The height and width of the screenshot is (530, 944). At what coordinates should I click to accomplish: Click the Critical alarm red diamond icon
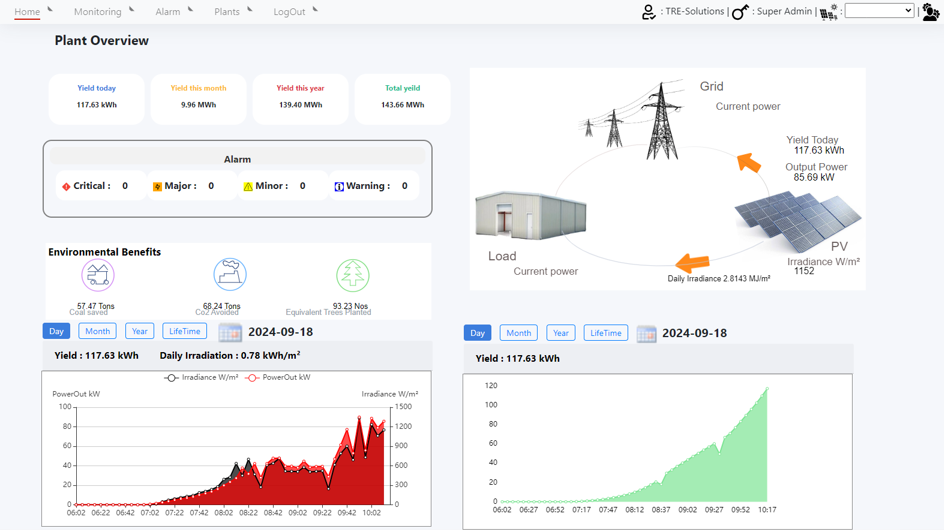tap(66, 187)
